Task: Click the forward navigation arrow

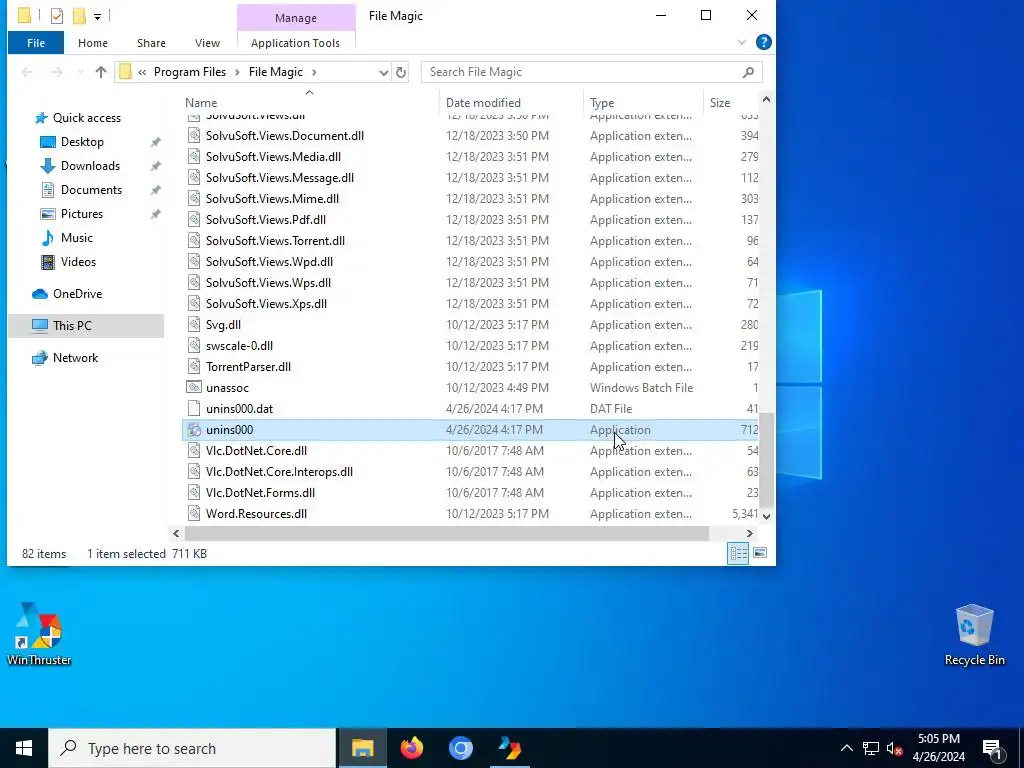Action: point(57,72)
